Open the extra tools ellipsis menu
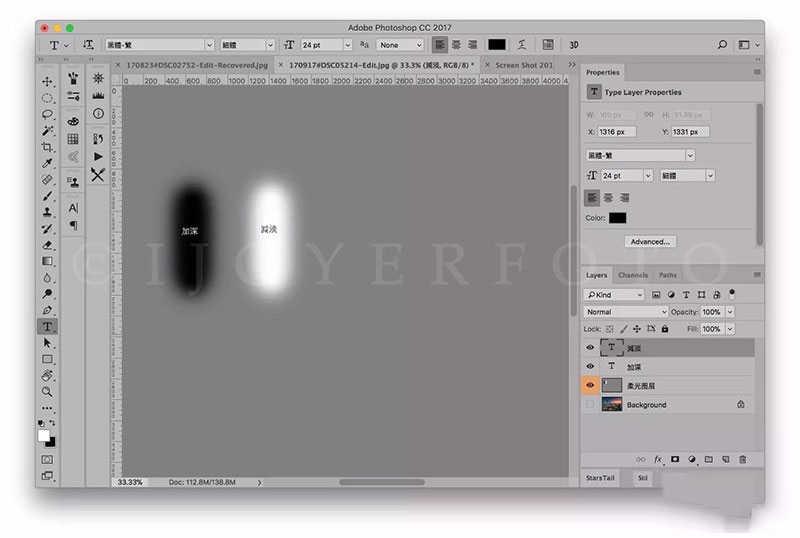Viewport: 800px width, 538px height. pyautogui.click(x=47, y=408)
